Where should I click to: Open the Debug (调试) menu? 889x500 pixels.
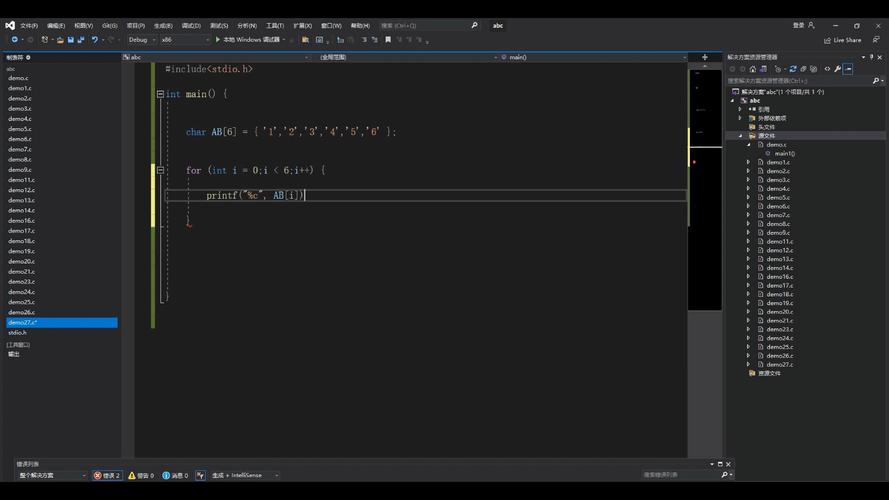[x=191, y=26]
